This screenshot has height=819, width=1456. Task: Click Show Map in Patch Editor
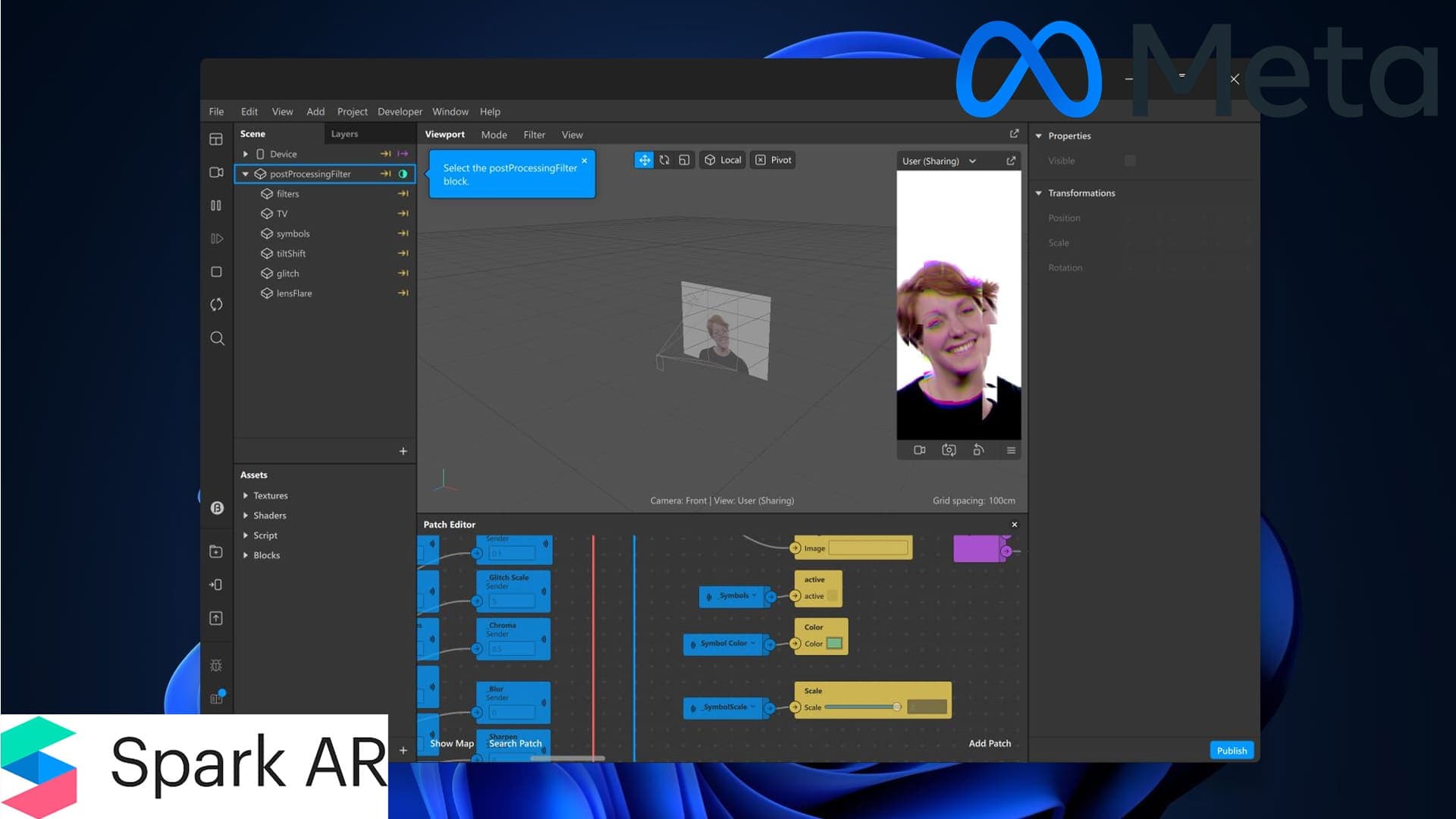(x=452, y=743)
